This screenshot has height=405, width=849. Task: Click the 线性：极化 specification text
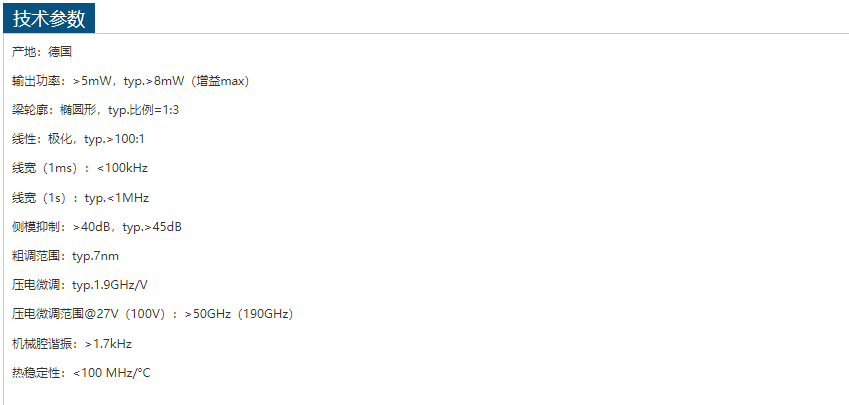pos(78,140)
